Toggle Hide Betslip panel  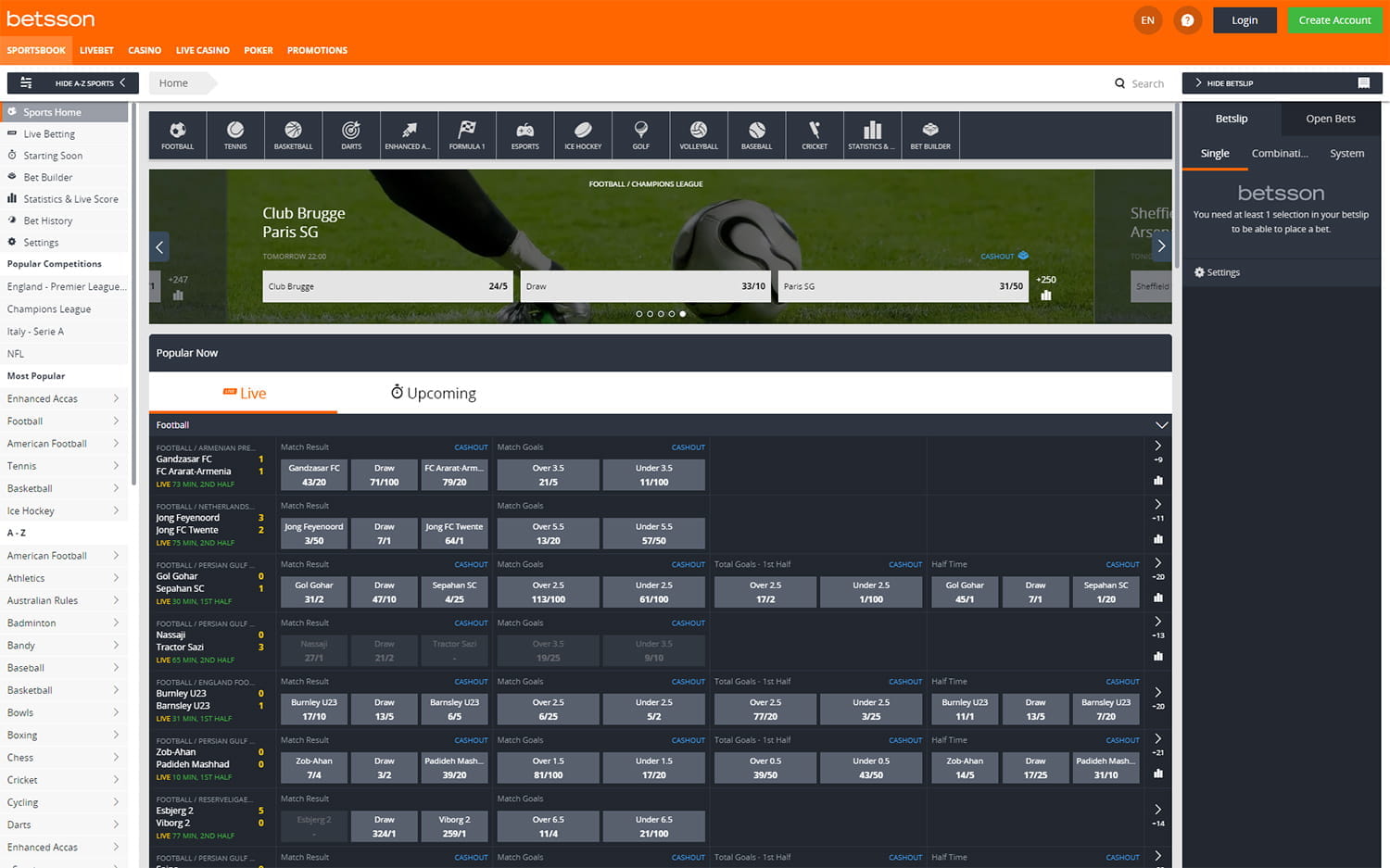[1283, 83]
